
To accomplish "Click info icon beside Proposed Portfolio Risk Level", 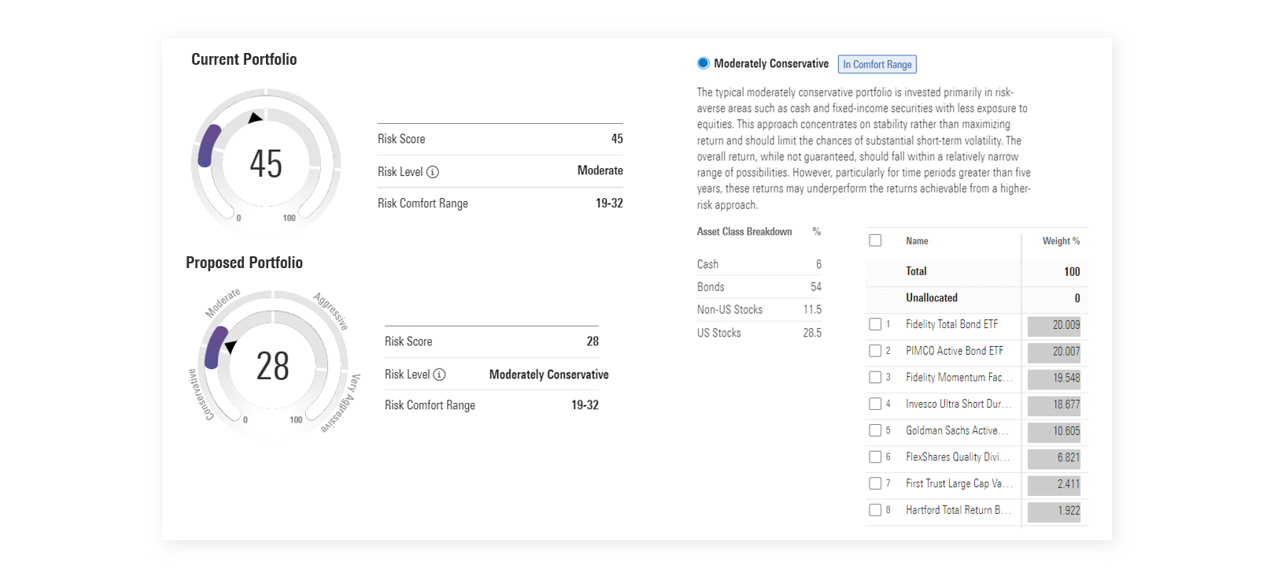I will 439,375.
